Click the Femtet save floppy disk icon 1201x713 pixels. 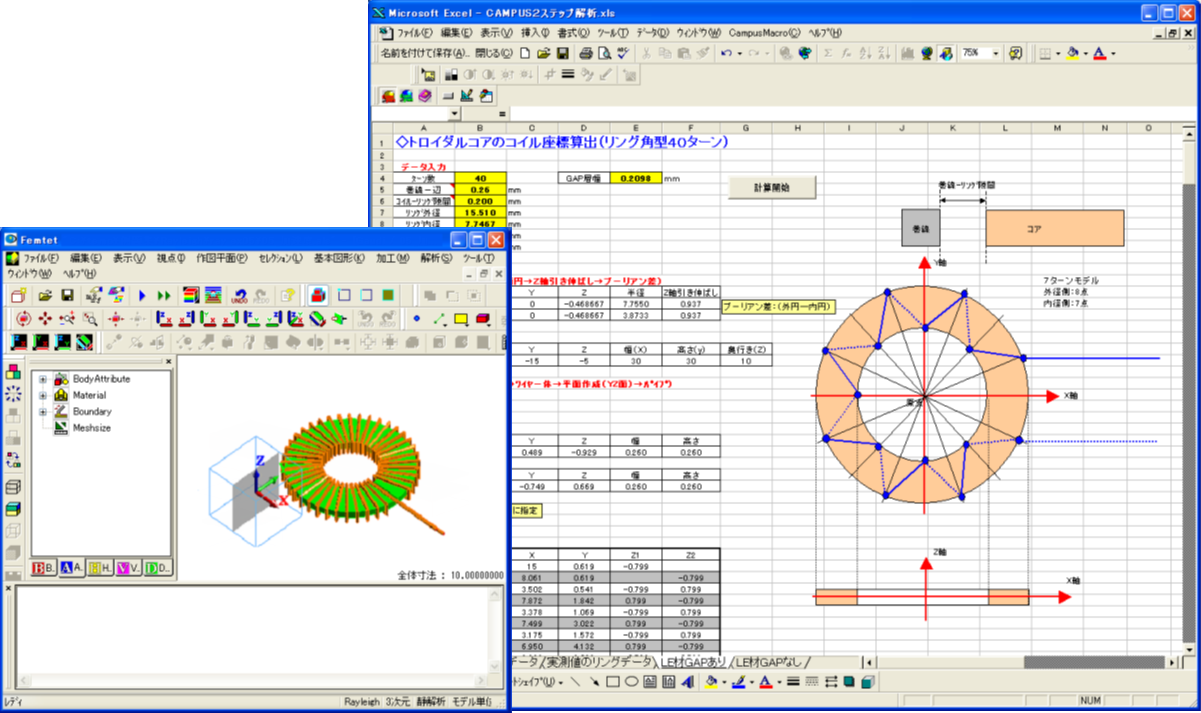pyautogui.click(x=67, y=295)
